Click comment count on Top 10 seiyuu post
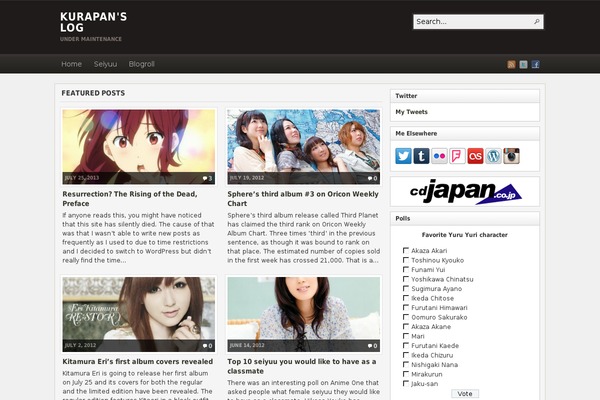 372,346
